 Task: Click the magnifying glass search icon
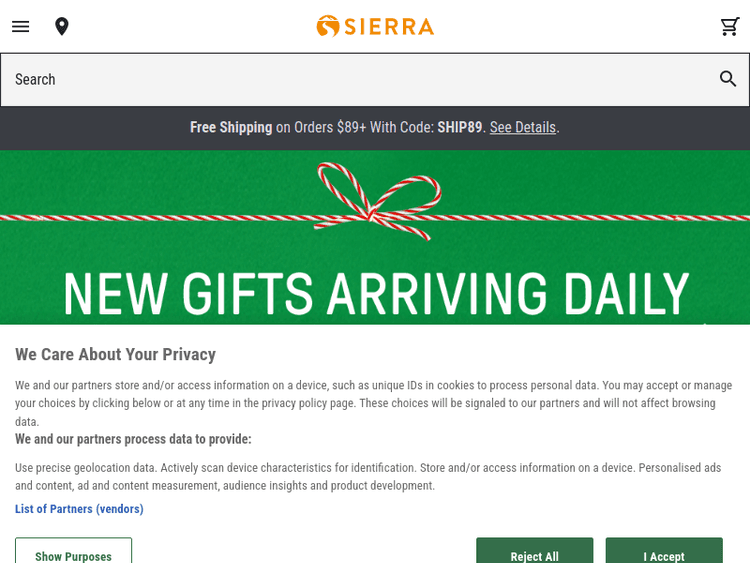pos(728,79)
